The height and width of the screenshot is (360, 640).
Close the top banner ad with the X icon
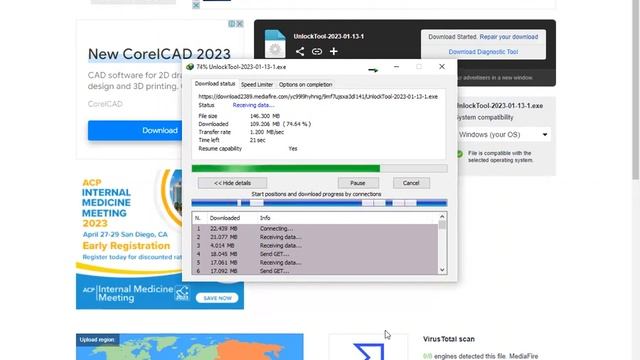[196, 5]
